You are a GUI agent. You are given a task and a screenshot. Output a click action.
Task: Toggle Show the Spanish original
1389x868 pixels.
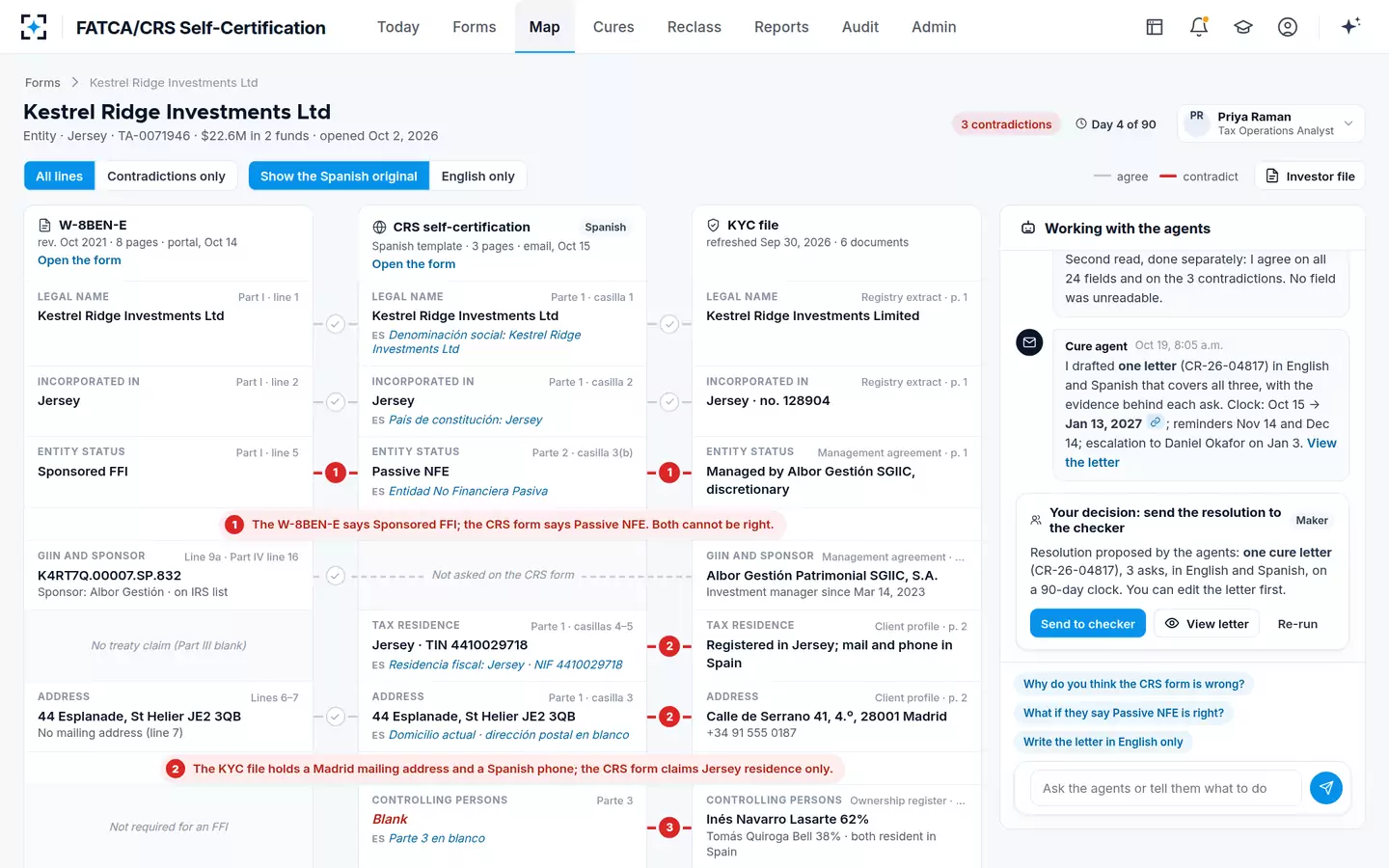(x=339, y=176)
